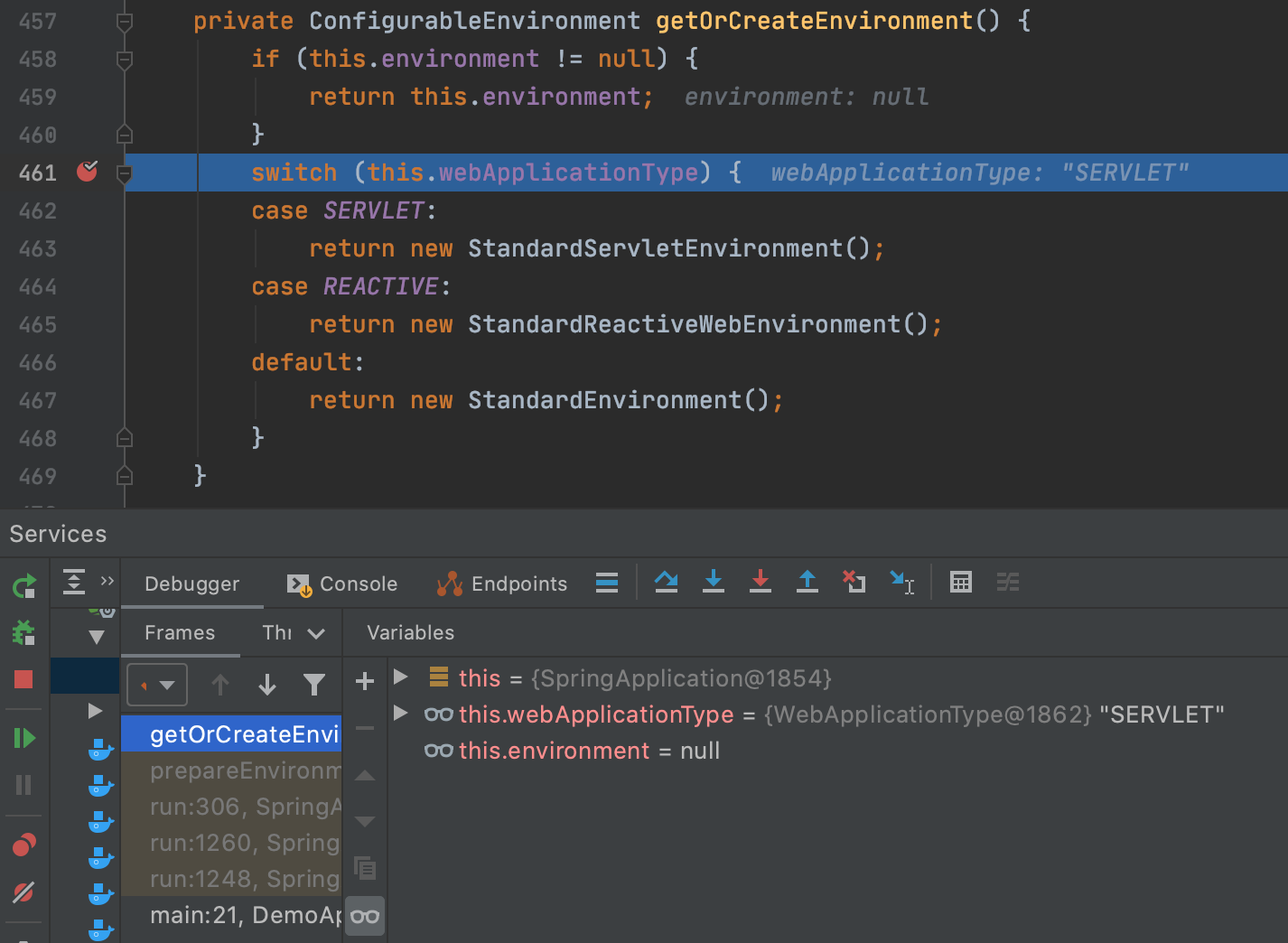Move watch up with the triangle icon
This screenshot has width=1288, height=943.
coord(365,775)
